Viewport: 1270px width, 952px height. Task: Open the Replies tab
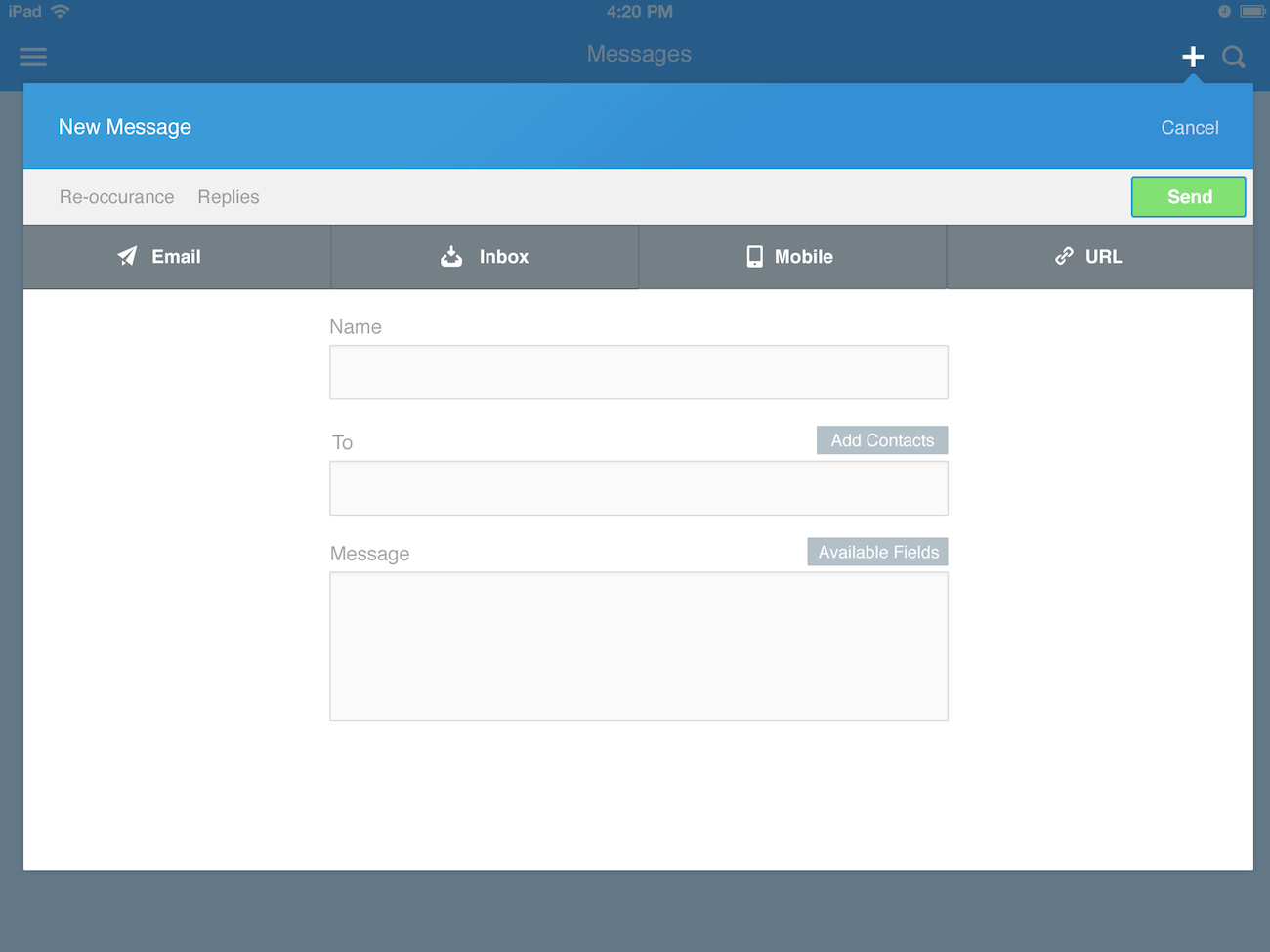[229, 197]
